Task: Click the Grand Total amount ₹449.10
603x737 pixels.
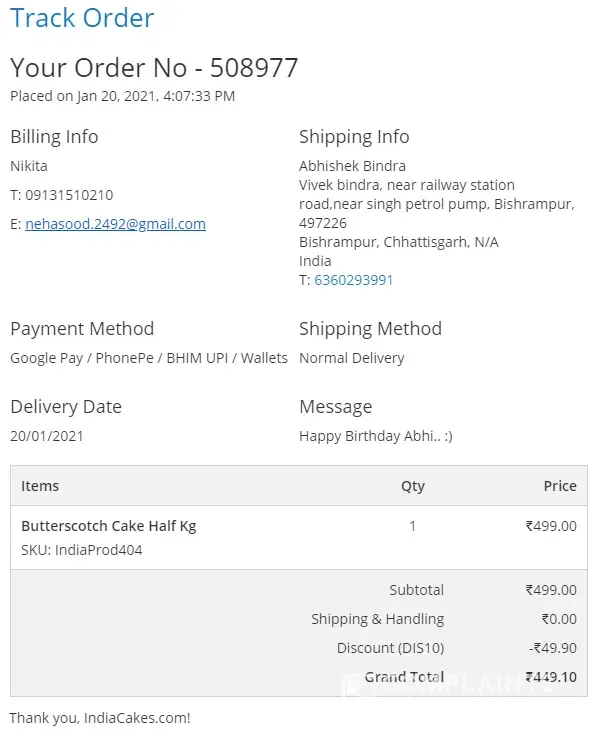Action: pos(551,677)
